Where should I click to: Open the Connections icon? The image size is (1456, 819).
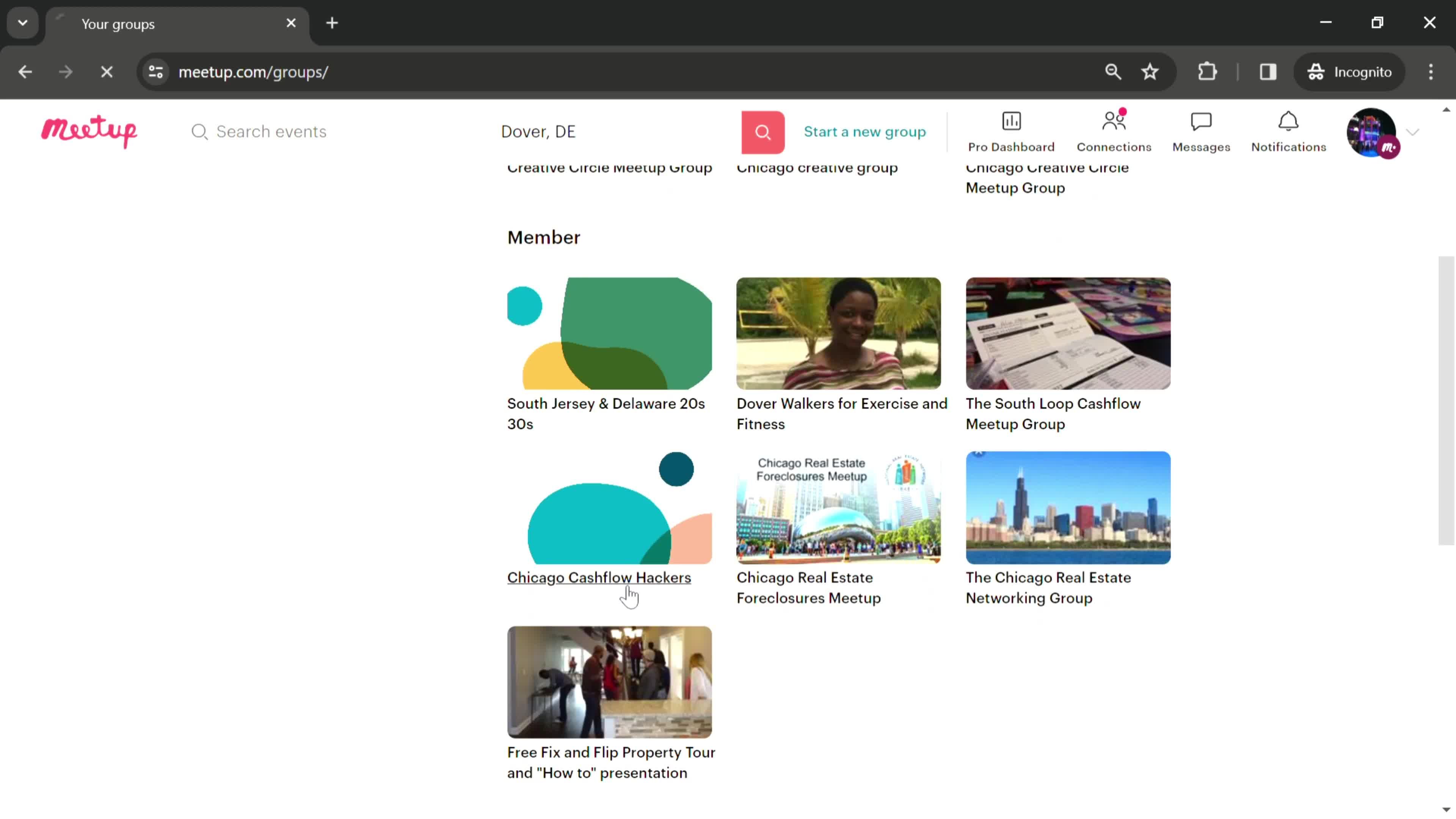point(1114,121)
